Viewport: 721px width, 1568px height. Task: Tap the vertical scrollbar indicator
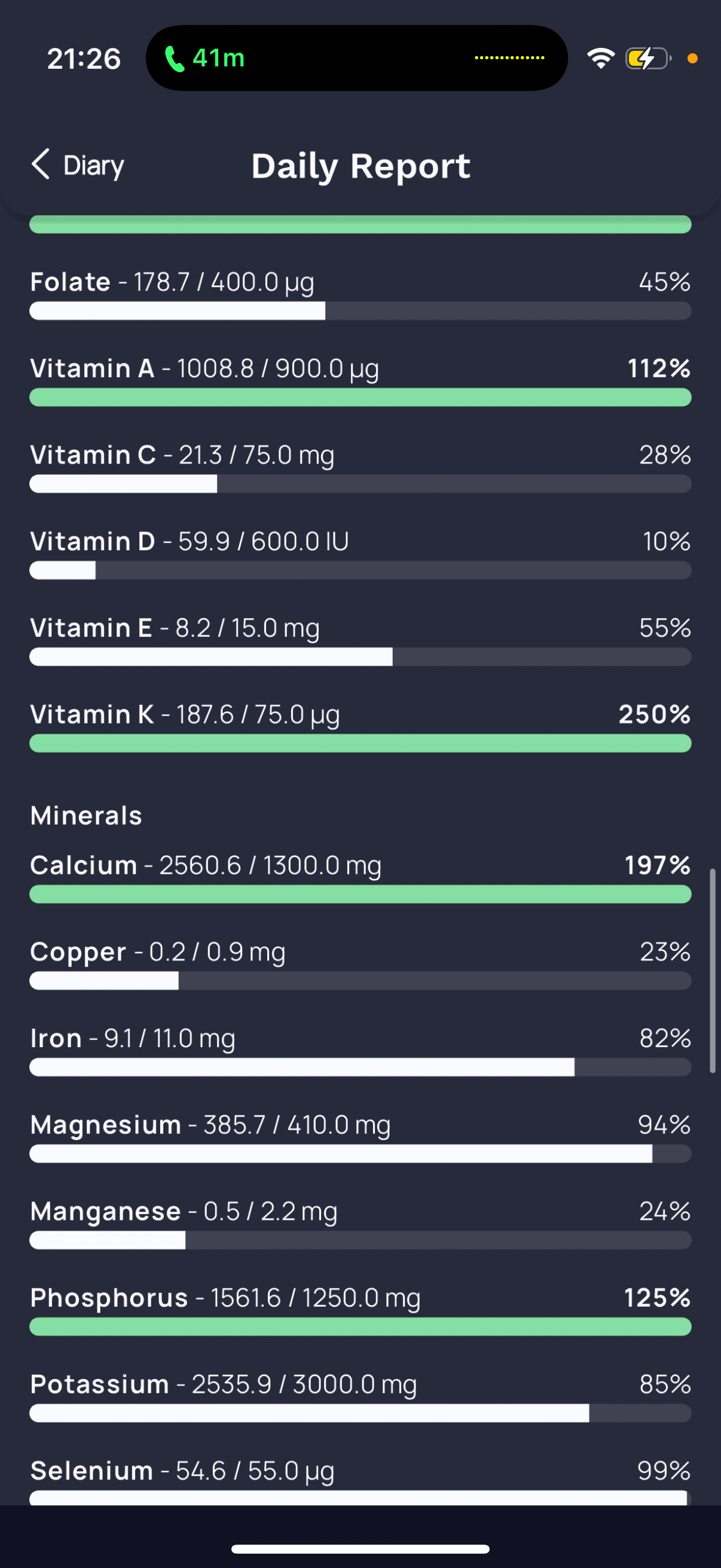click(713, 971)
